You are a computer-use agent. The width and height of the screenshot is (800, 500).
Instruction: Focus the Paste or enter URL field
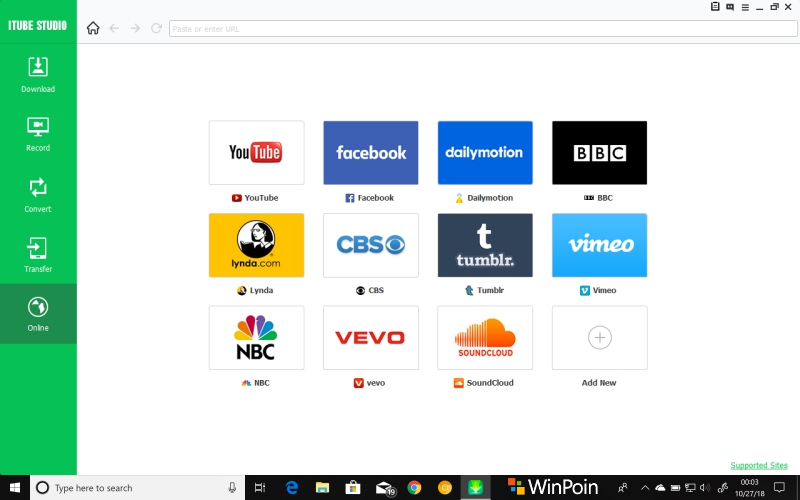pos(483,29)
